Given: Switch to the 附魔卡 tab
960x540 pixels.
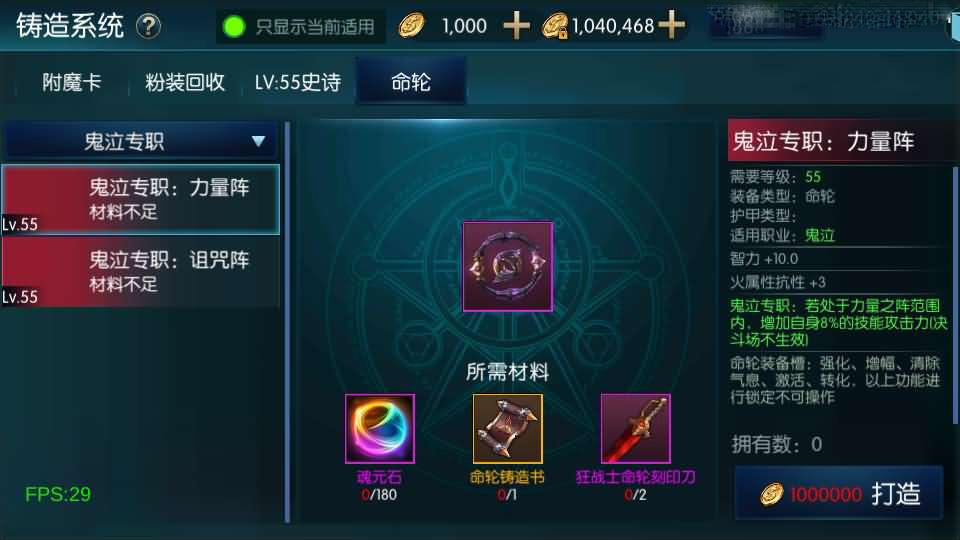Looking at the screenshot, I should pyautogui.click(x=71, y=82).
